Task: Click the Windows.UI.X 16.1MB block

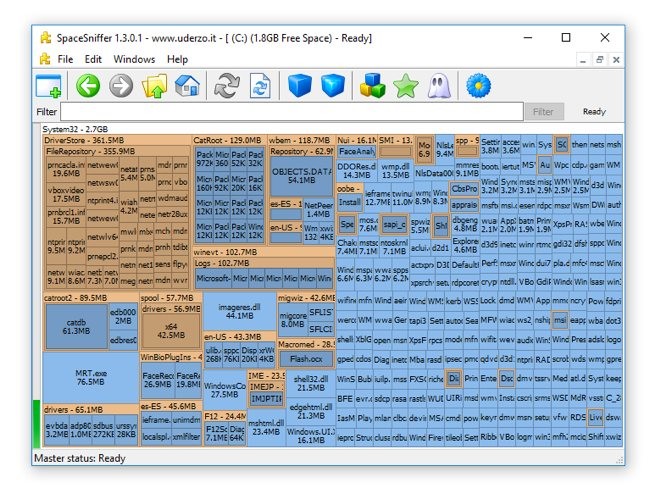Action: [x=310, y=436]
